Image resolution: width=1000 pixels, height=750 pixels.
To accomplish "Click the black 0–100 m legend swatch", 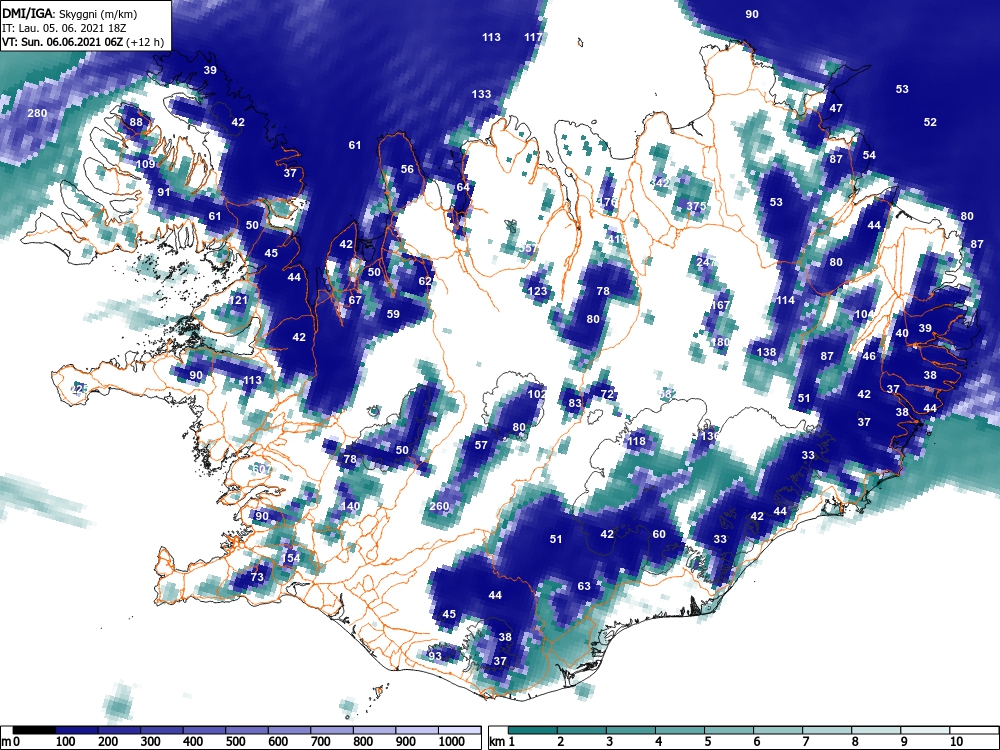I will pyautogui.click(x=34, y=730).
